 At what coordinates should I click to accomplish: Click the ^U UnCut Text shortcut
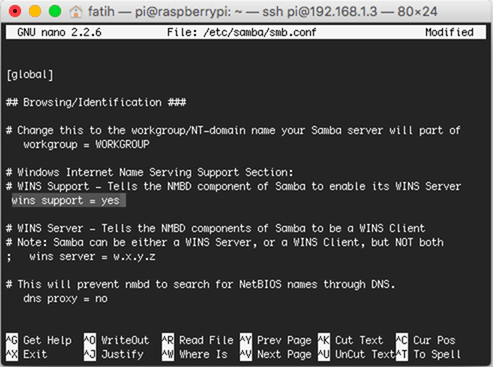pos(356,354)
